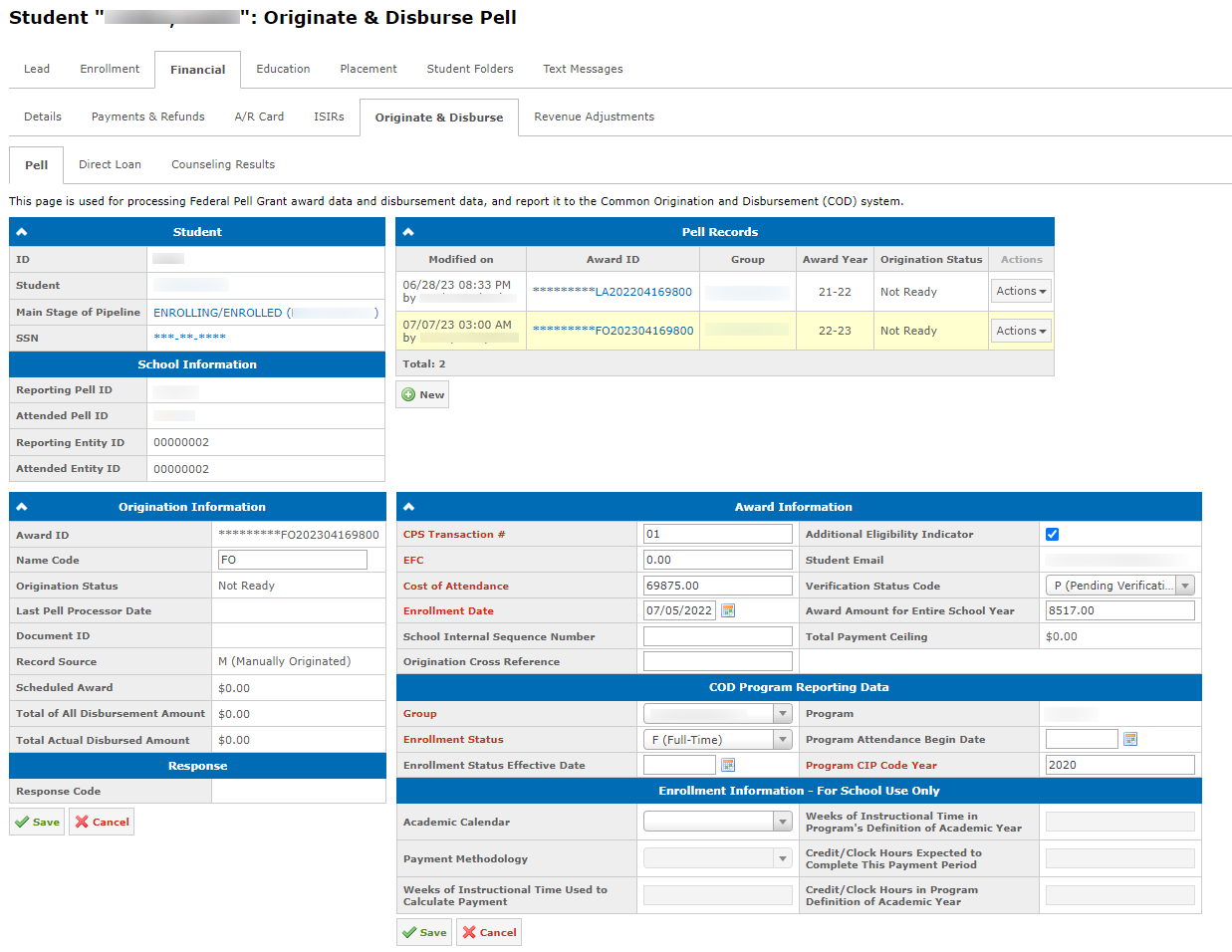Image resolution: width=1232 pixels, height=952 pixels.
Task: Open Counseling Results tab
Action: (x=223, y=164)
